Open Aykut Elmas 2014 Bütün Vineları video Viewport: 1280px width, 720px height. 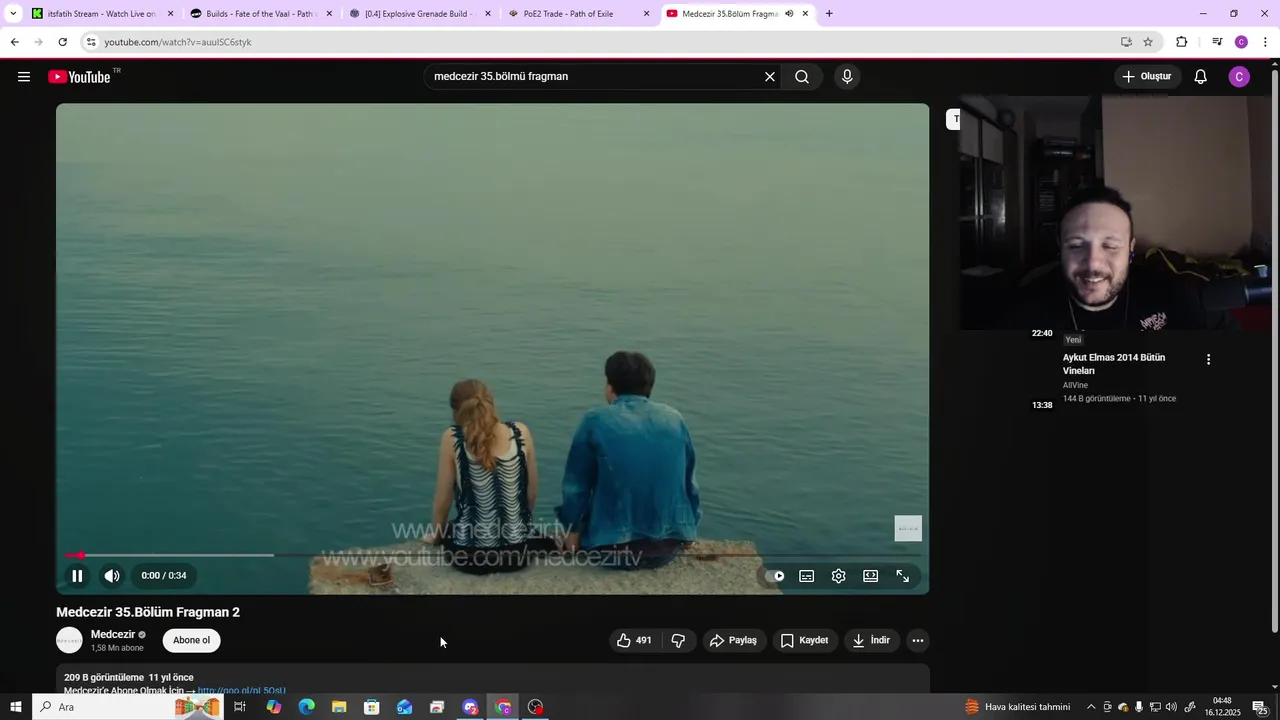(x=1114, y=364)
